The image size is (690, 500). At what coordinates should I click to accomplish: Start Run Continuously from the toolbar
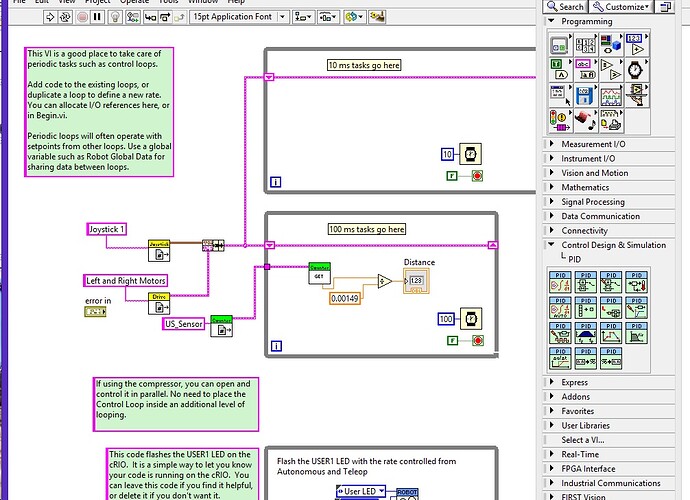tap(65, 17)
